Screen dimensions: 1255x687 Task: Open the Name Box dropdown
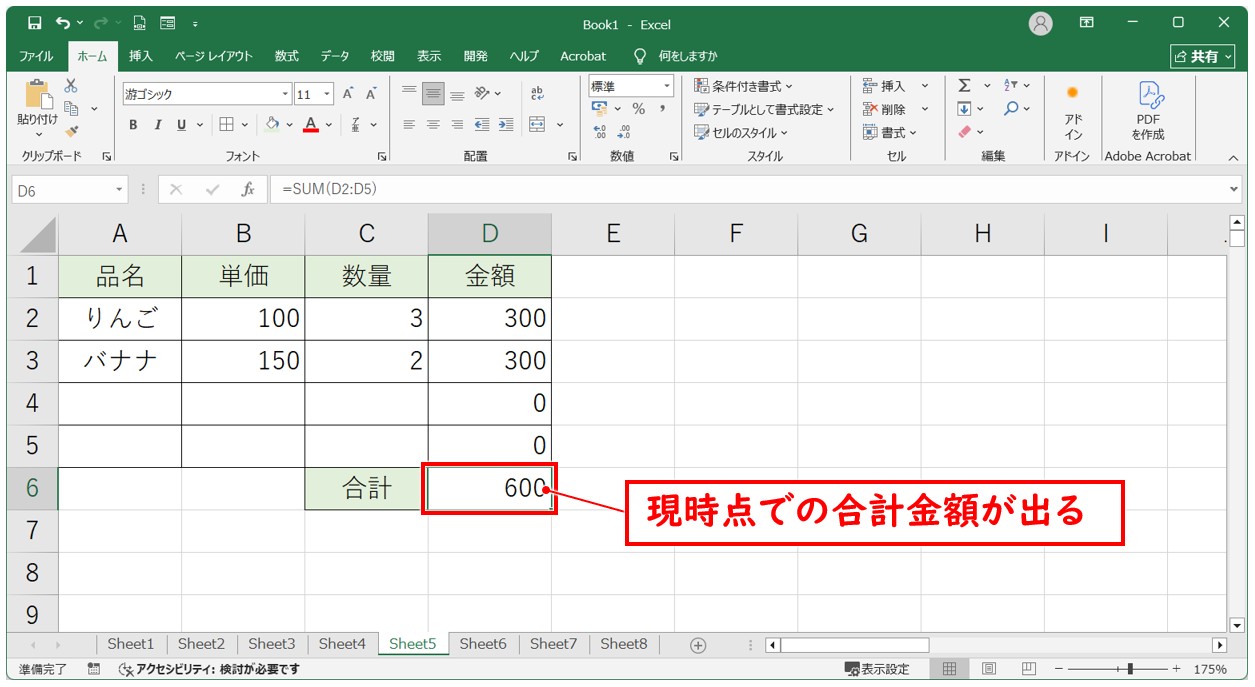point(120,189)
